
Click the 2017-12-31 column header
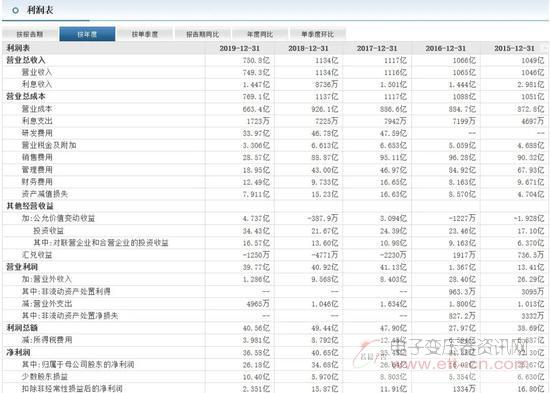[x=377, y=48]
